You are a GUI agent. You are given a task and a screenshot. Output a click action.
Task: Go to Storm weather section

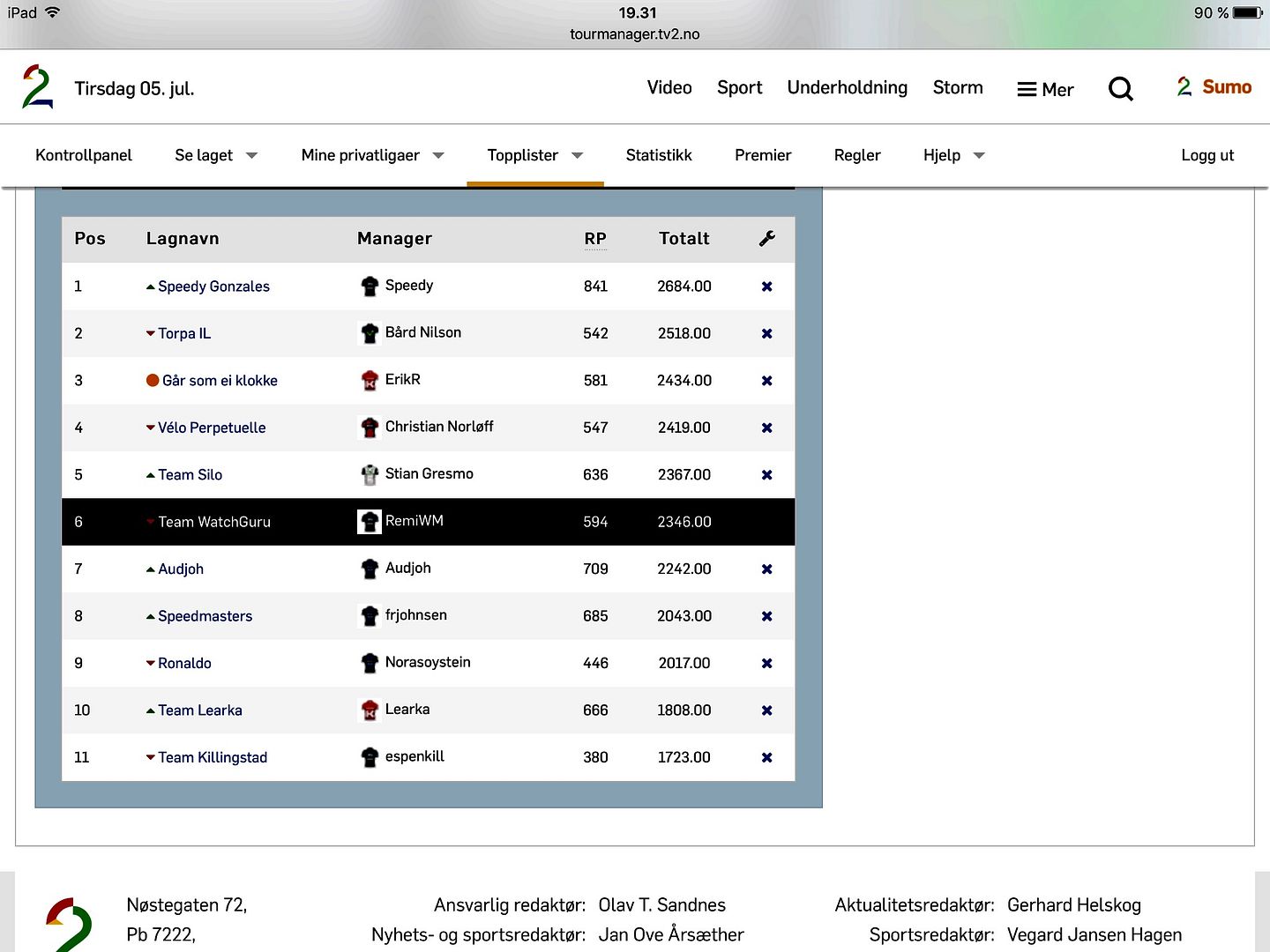tap(958, 87)
